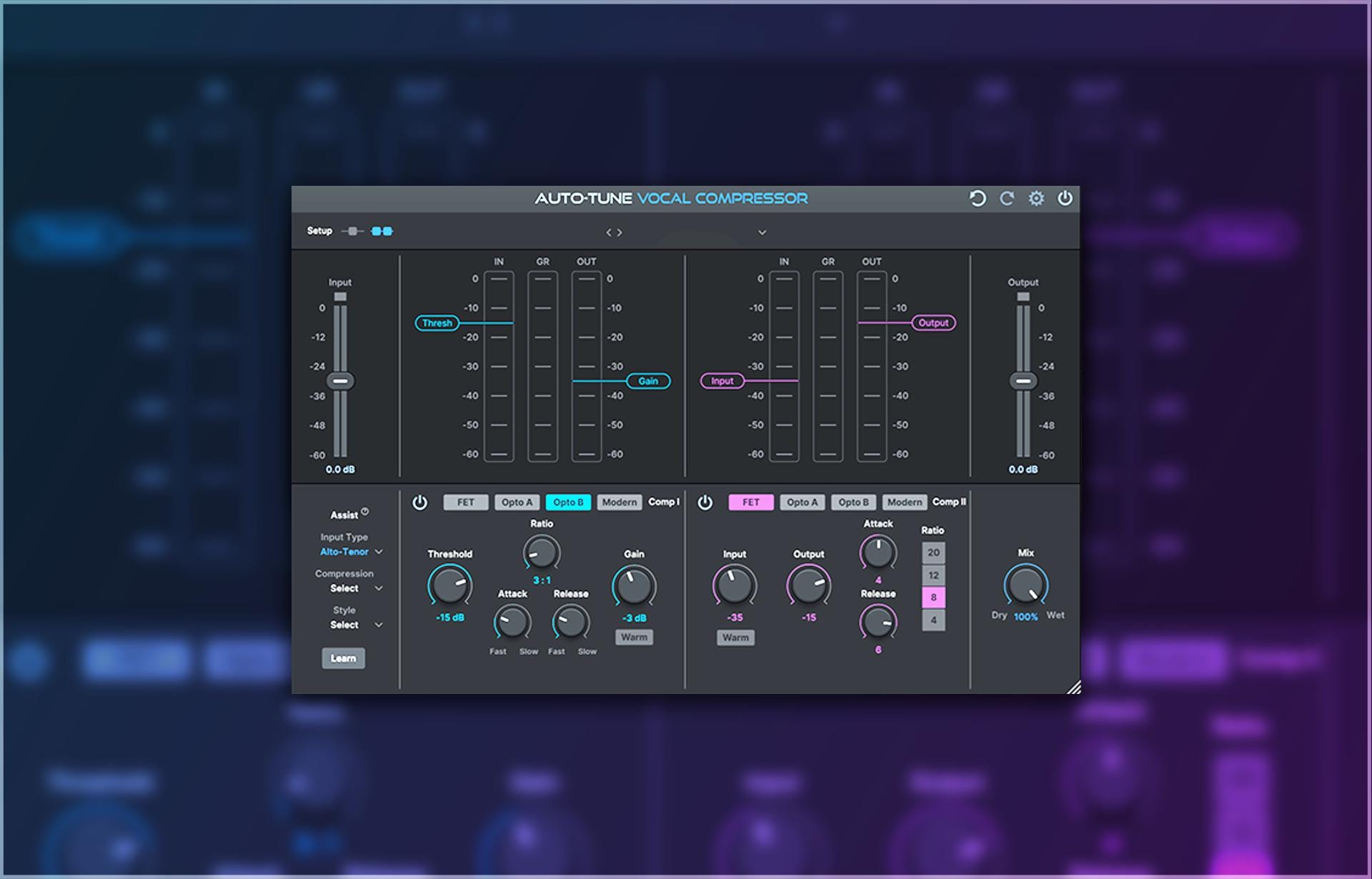Click the Gain marker on Comp I meter

coord(648,381)
